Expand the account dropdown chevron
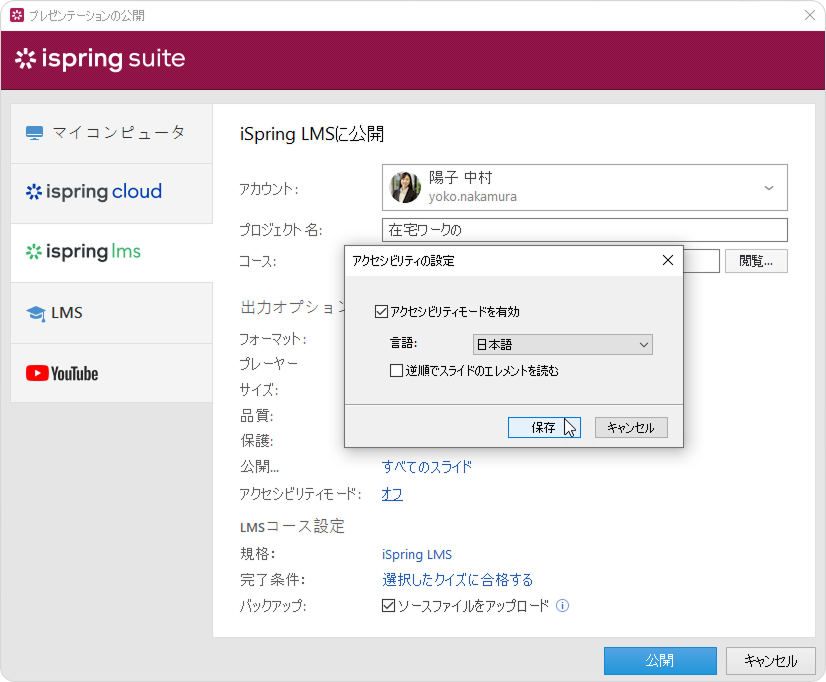The height and width of the screenshot is (682, 826). point(769,188)
